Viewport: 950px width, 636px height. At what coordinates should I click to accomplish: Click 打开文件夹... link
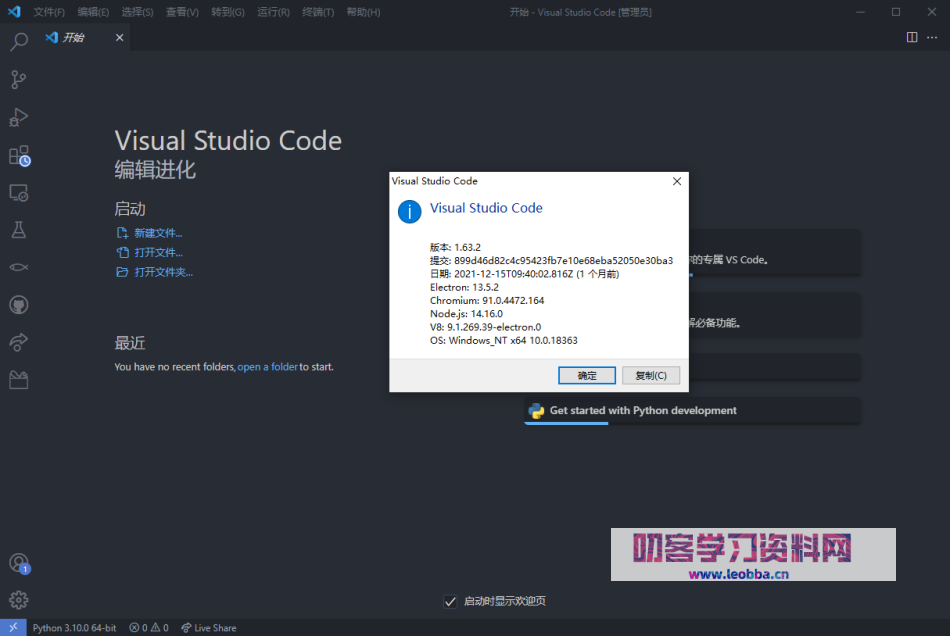point(164,272)
